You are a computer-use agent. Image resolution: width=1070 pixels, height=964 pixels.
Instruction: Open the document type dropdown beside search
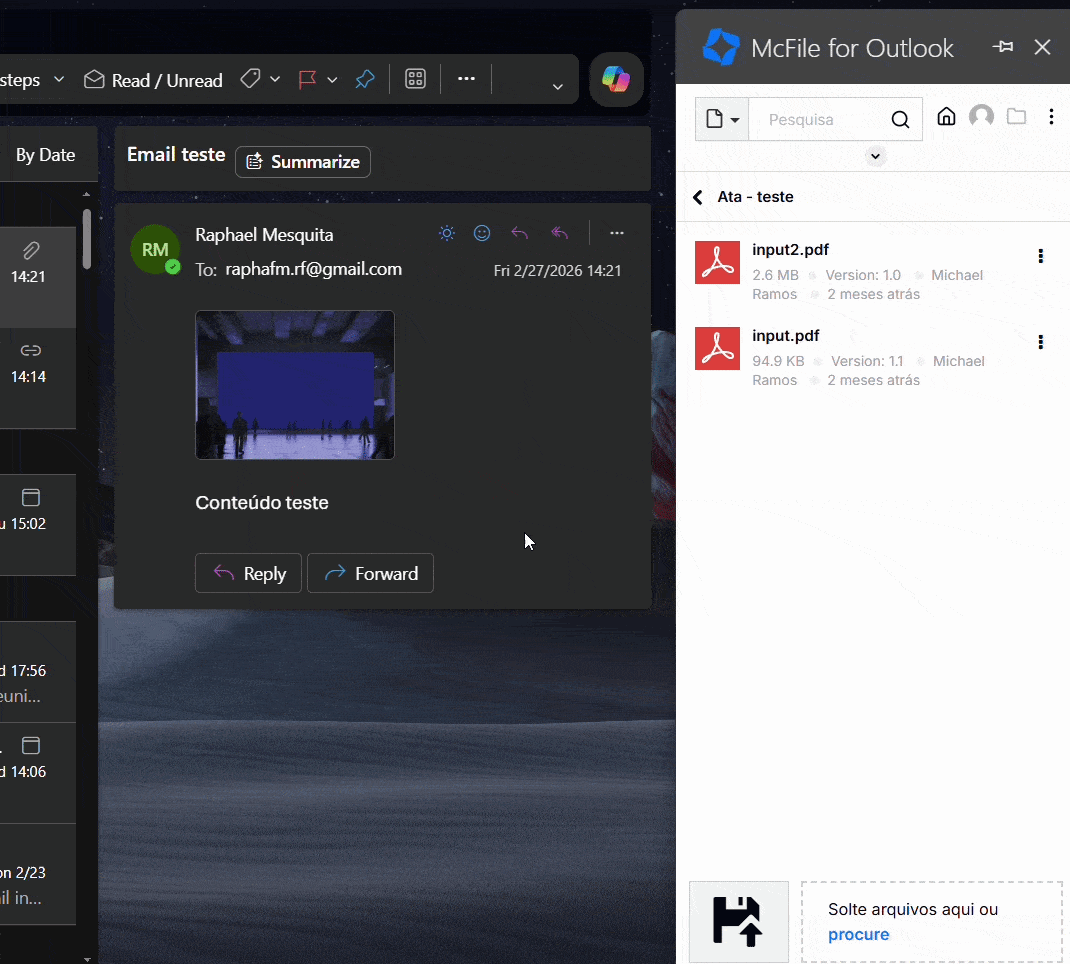(x=722, y=120)
